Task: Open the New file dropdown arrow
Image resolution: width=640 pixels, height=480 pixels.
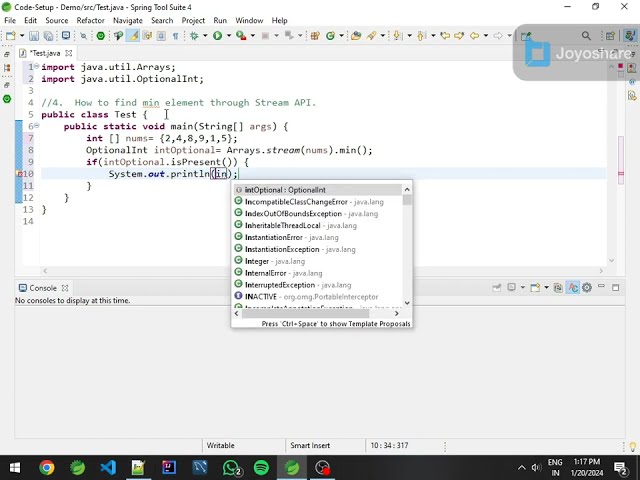Action: [x=22, y=36]
